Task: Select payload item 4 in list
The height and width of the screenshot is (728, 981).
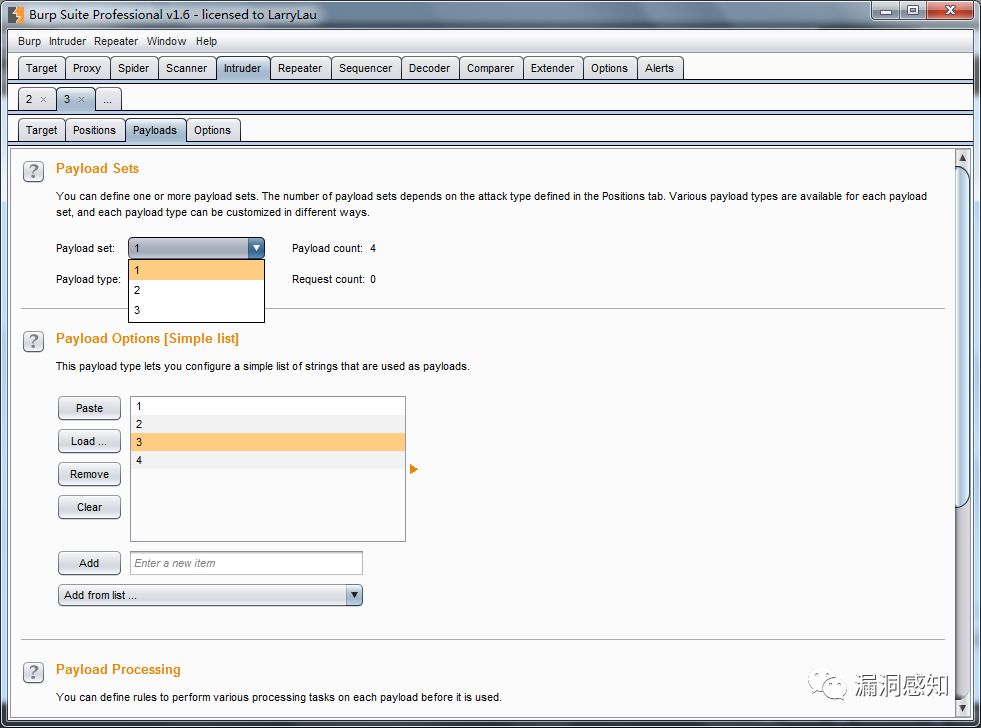Action: 268,460
